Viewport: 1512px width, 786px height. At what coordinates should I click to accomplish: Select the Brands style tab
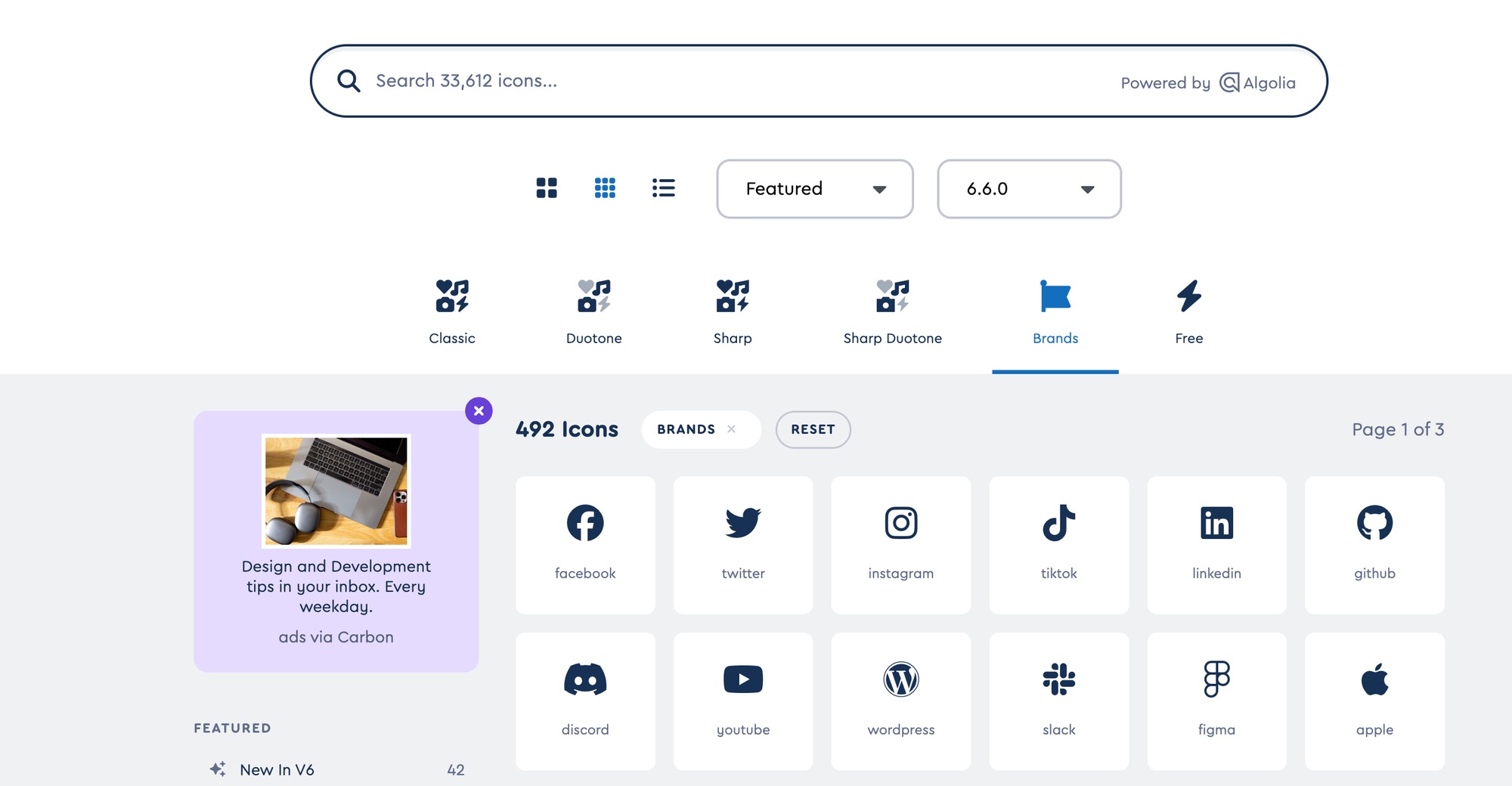pyautogui.click(x=1055, y=312)
